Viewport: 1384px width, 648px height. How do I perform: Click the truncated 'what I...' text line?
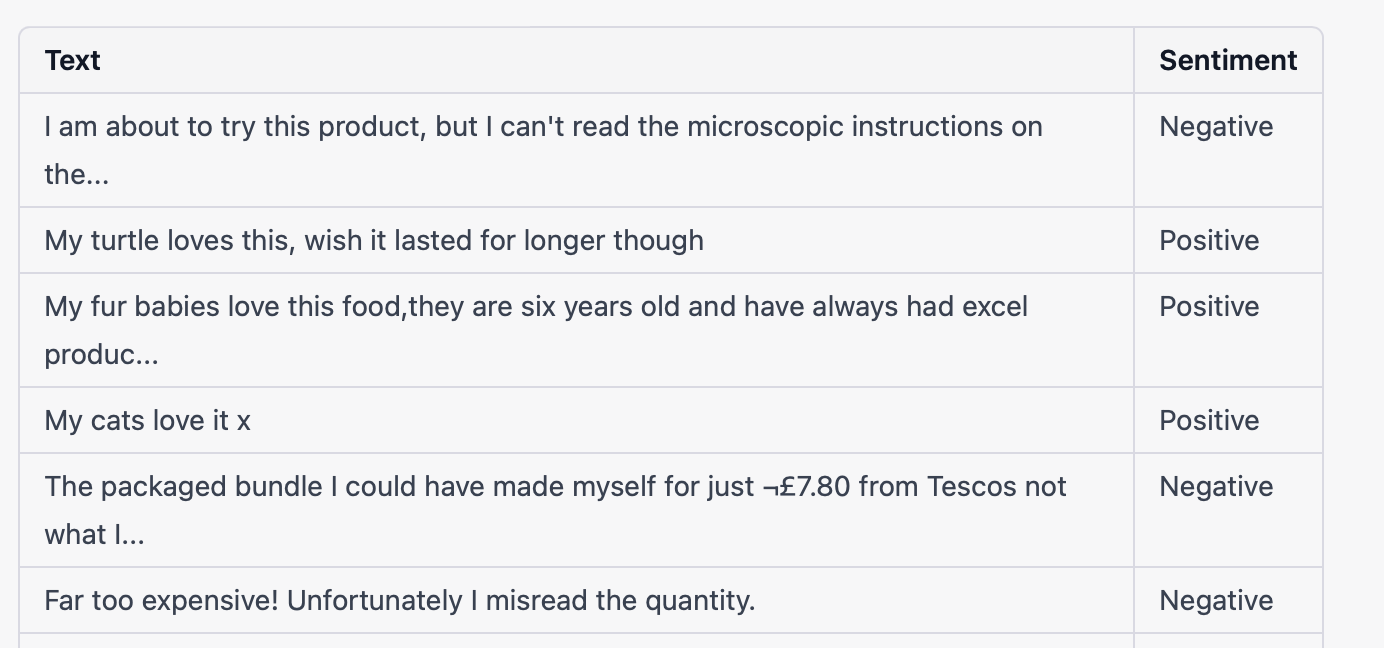(94, 535)
